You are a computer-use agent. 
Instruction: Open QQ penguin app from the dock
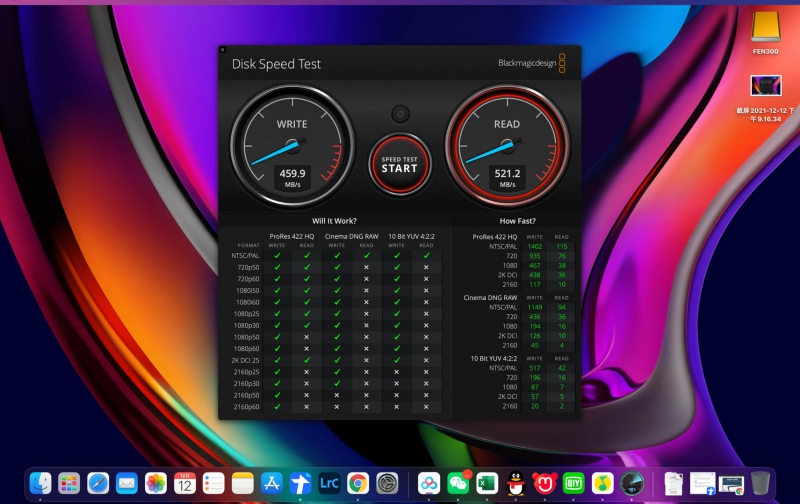point(516,483)
